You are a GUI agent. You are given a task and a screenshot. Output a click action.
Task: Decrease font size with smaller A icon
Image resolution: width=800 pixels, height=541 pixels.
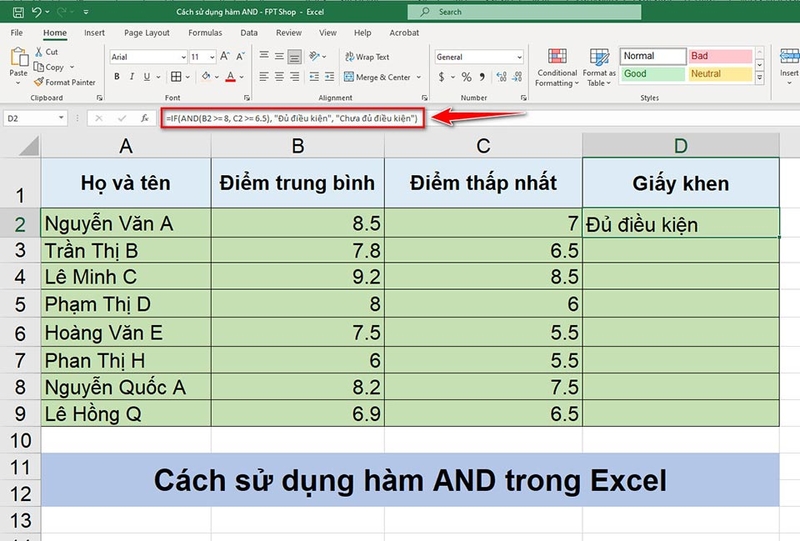coord(240,56)
